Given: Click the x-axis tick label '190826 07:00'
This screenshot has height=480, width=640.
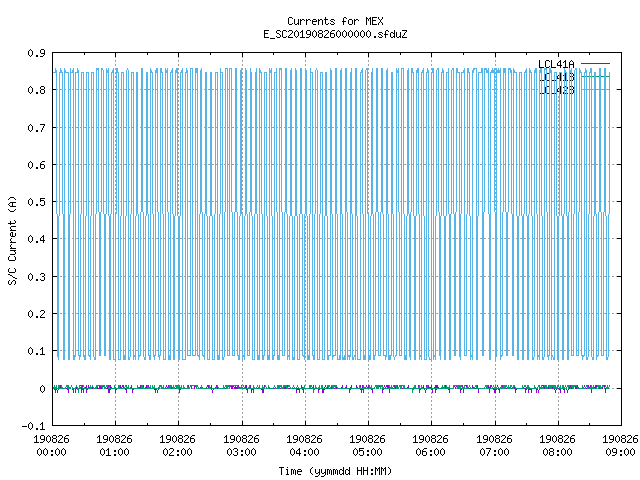Looking at the screenshot, I should 494,446.
